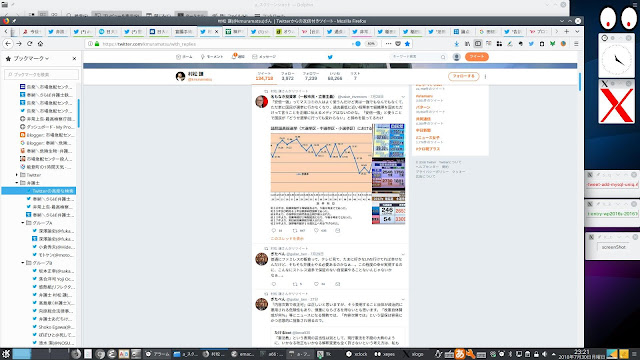Open the page actions three-dot menu
640x360 pixels.
388,44
